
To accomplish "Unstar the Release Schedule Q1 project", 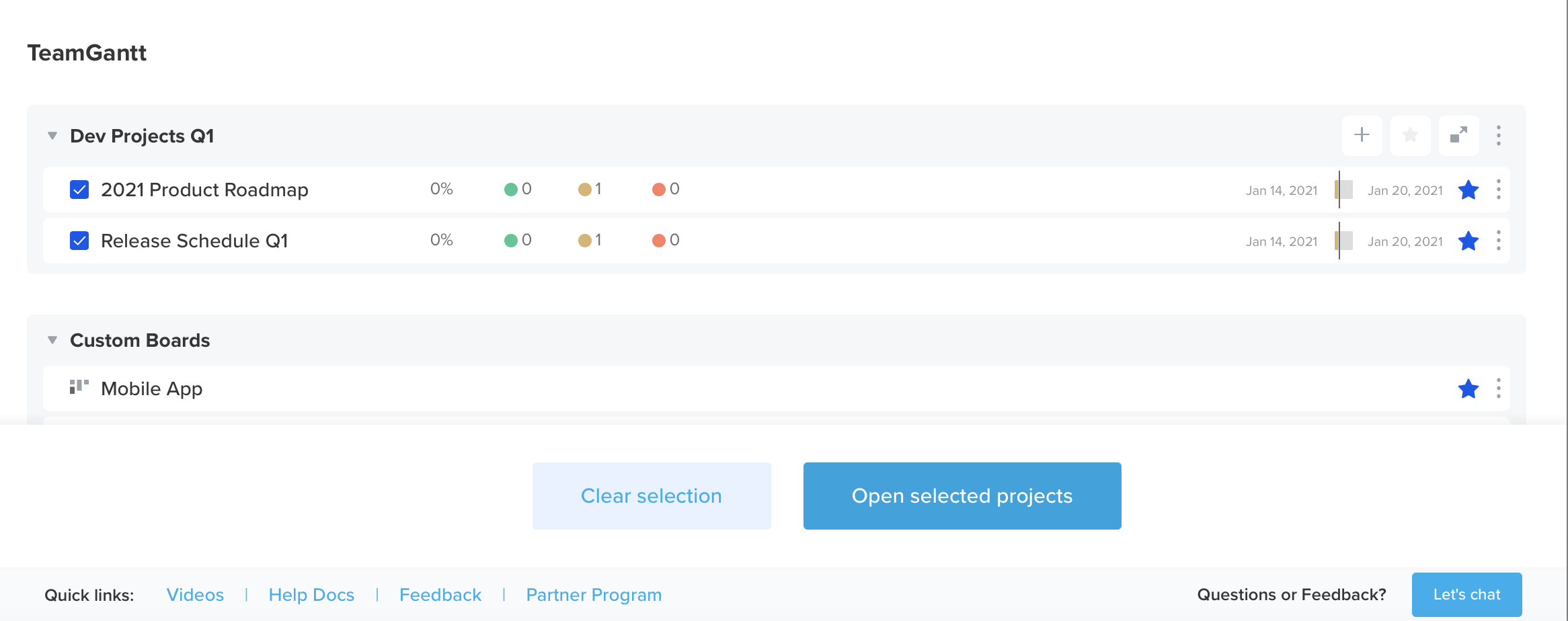I will pos(1468,241).
